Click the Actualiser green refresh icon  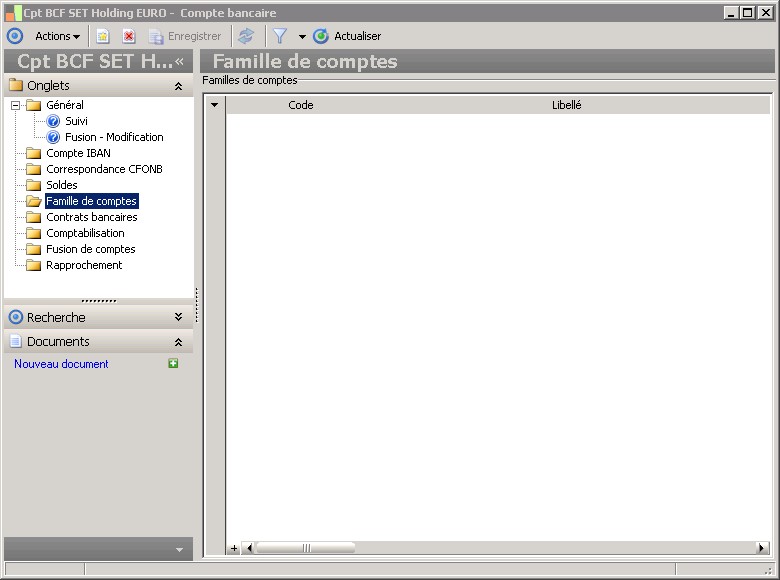(x=321, y=36)
